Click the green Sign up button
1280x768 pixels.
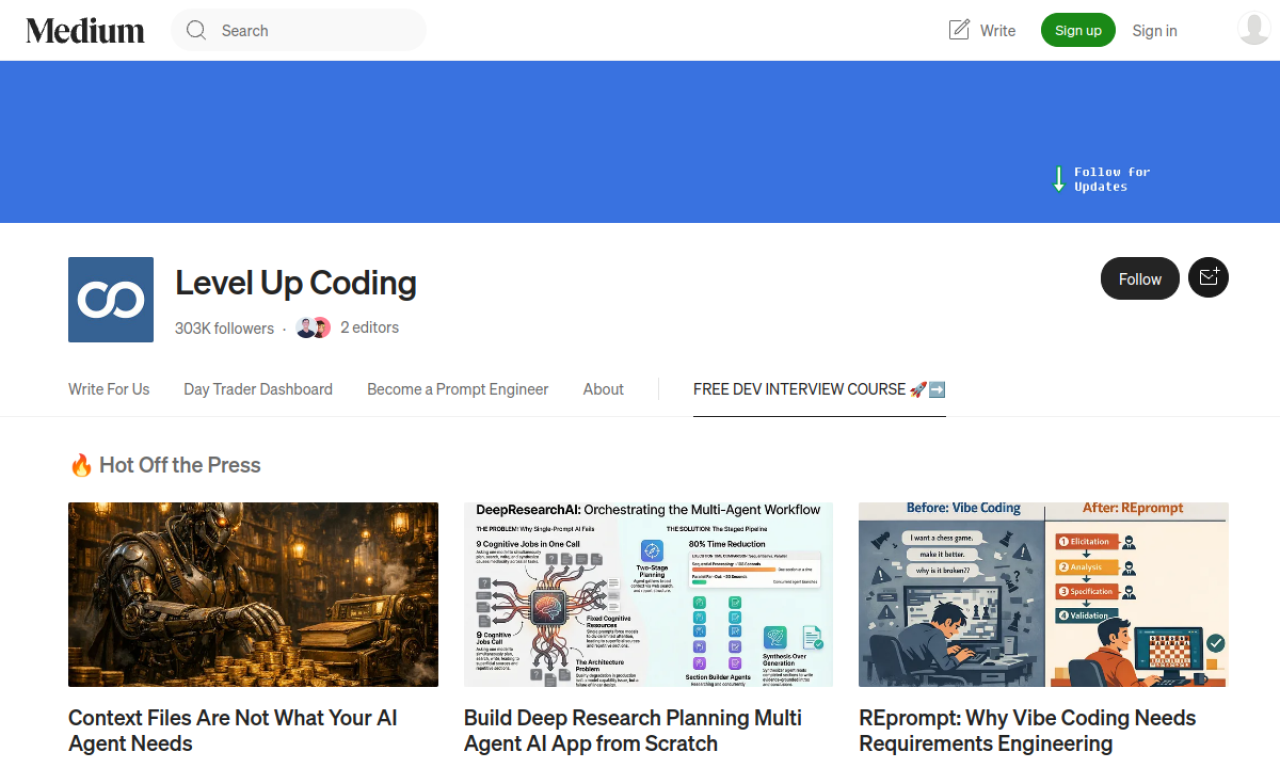point(1078,30)
